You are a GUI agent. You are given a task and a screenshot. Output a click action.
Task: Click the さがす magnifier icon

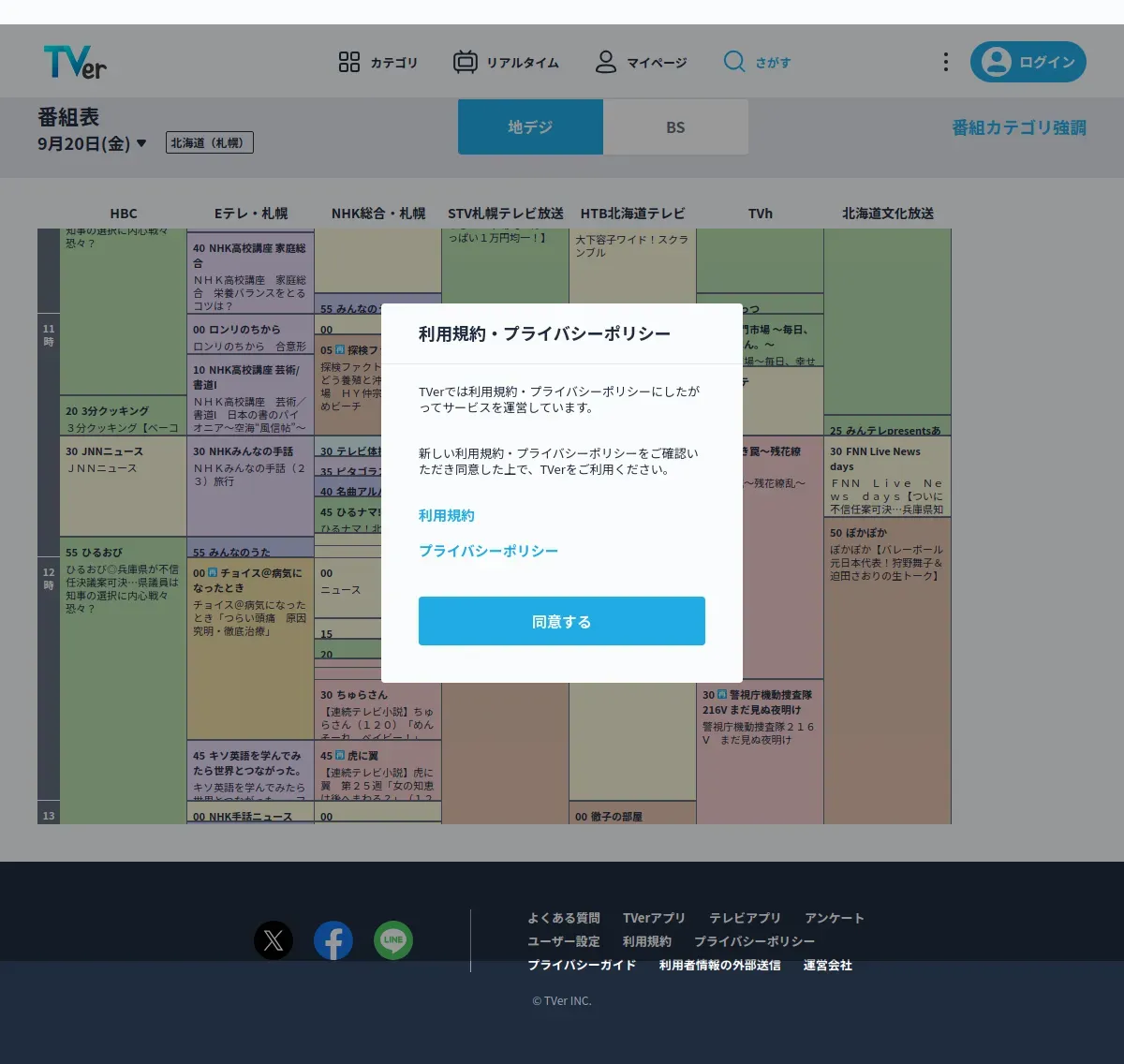(x=734, y=62)
